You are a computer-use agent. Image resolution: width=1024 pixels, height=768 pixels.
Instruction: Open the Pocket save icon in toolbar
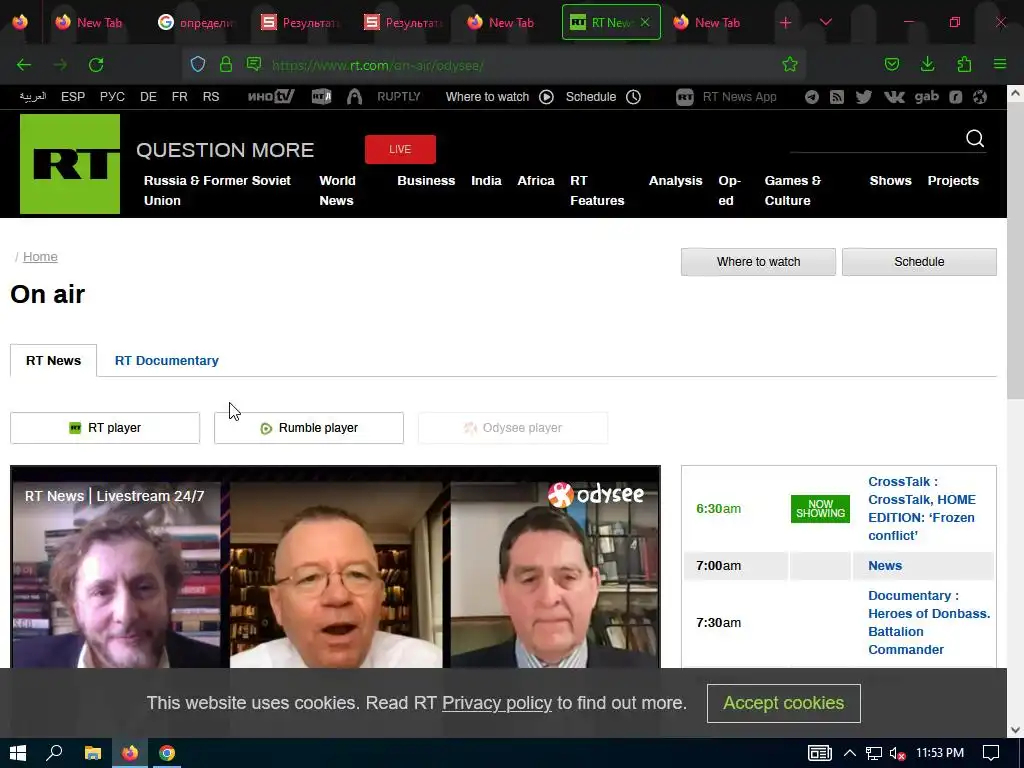[892, 64]
